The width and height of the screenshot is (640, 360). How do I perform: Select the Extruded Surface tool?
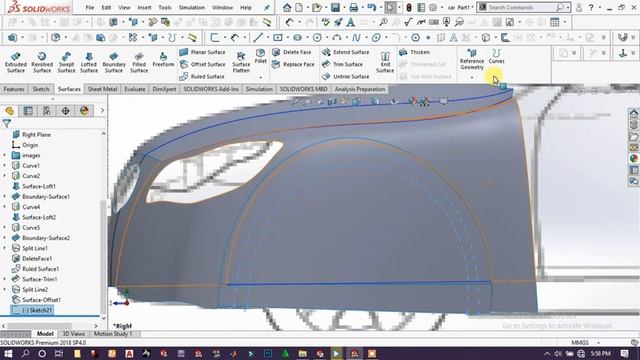[x=16, y=62]
